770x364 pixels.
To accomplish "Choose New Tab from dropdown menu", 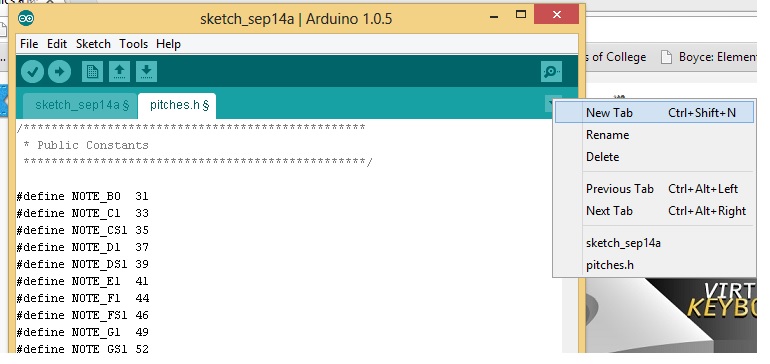I will 655,112.
